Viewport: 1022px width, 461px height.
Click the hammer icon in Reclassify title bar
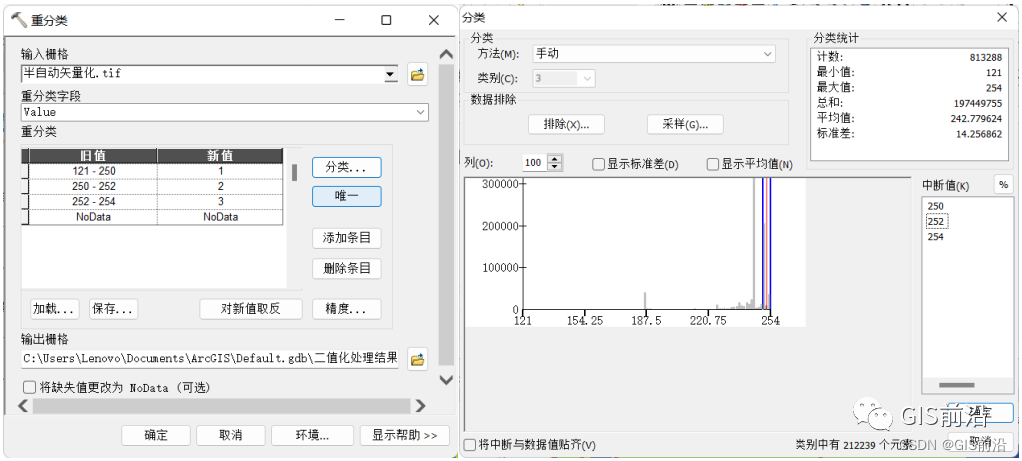(x=19, y=20)
